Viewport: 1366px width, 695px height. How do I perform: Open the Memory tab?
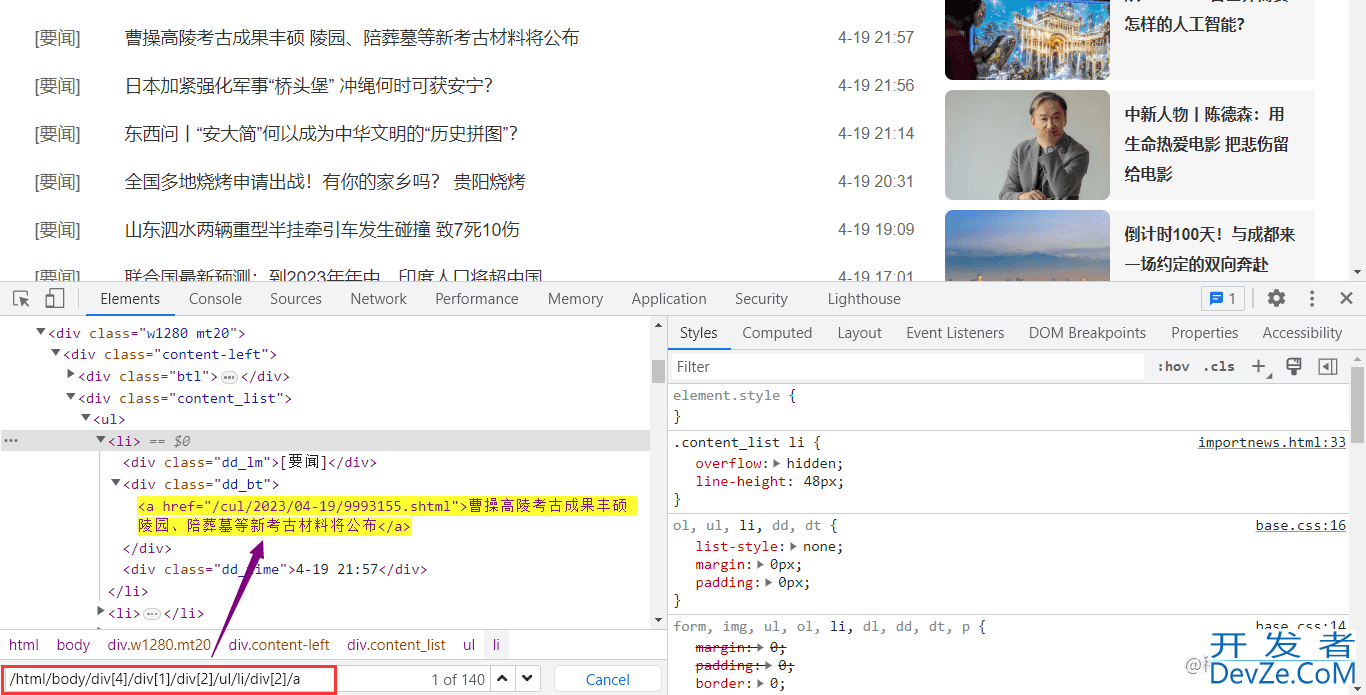575,299
